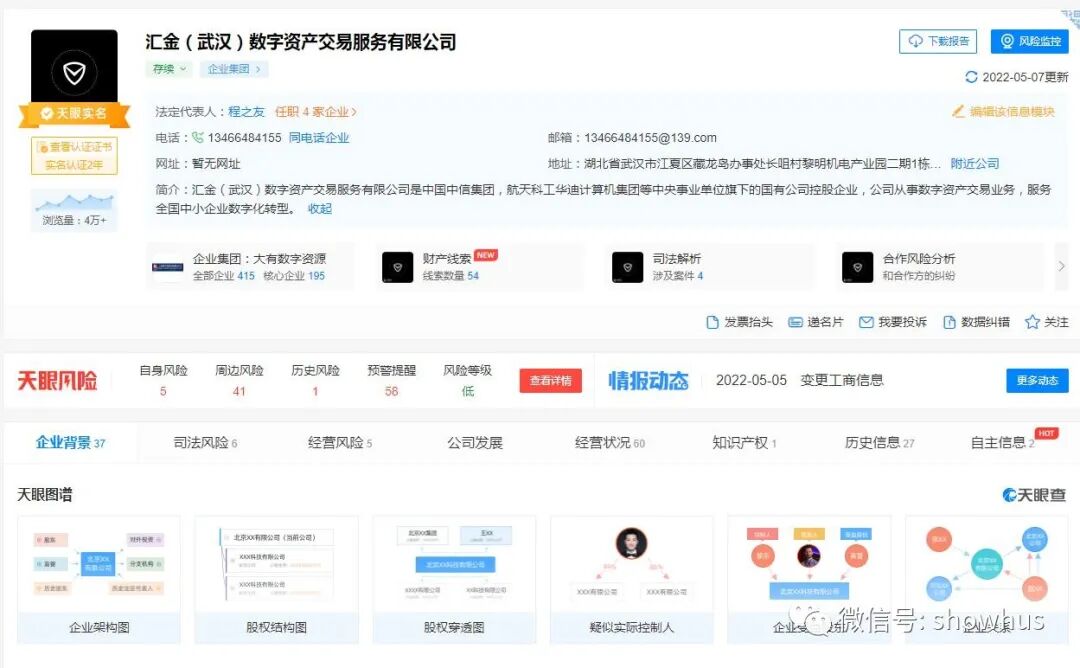Open the 企业架构图 thumbnail
This screenshot has width=1080, height=668.
tap(99, 580)
